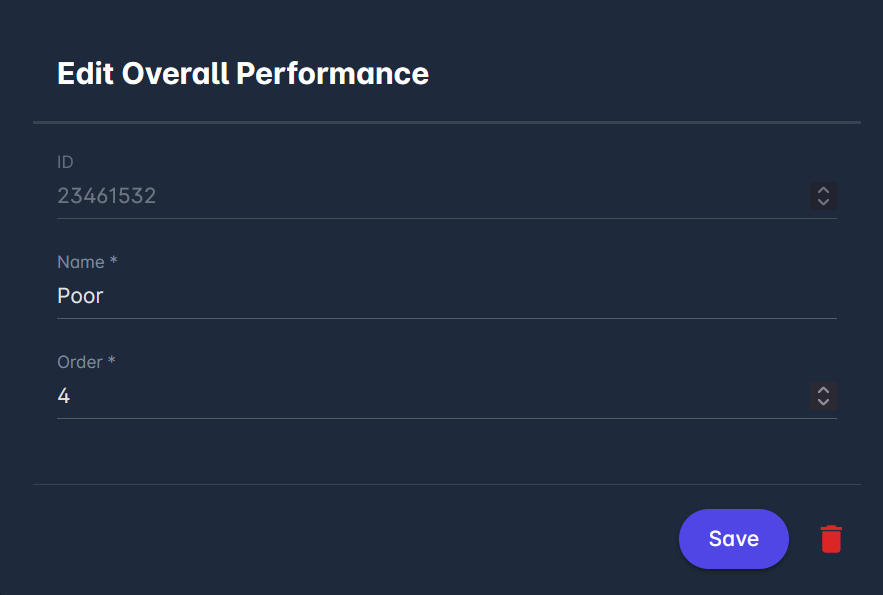Click into the Name input field

(x=440, y=296)
